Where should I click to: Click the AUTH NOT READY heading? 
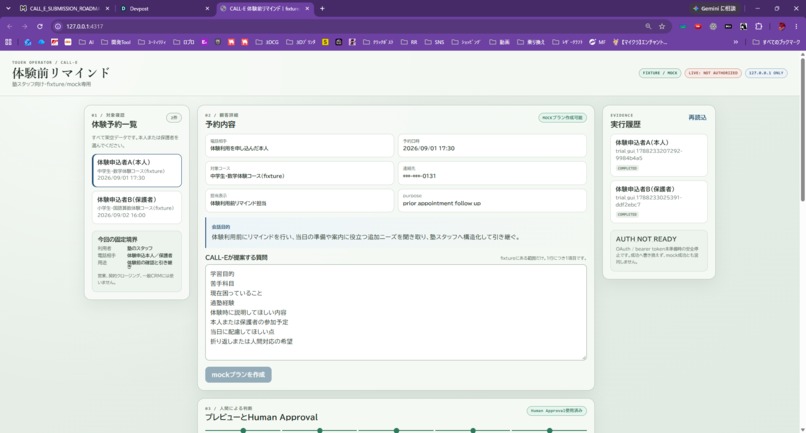coord(646,239)
